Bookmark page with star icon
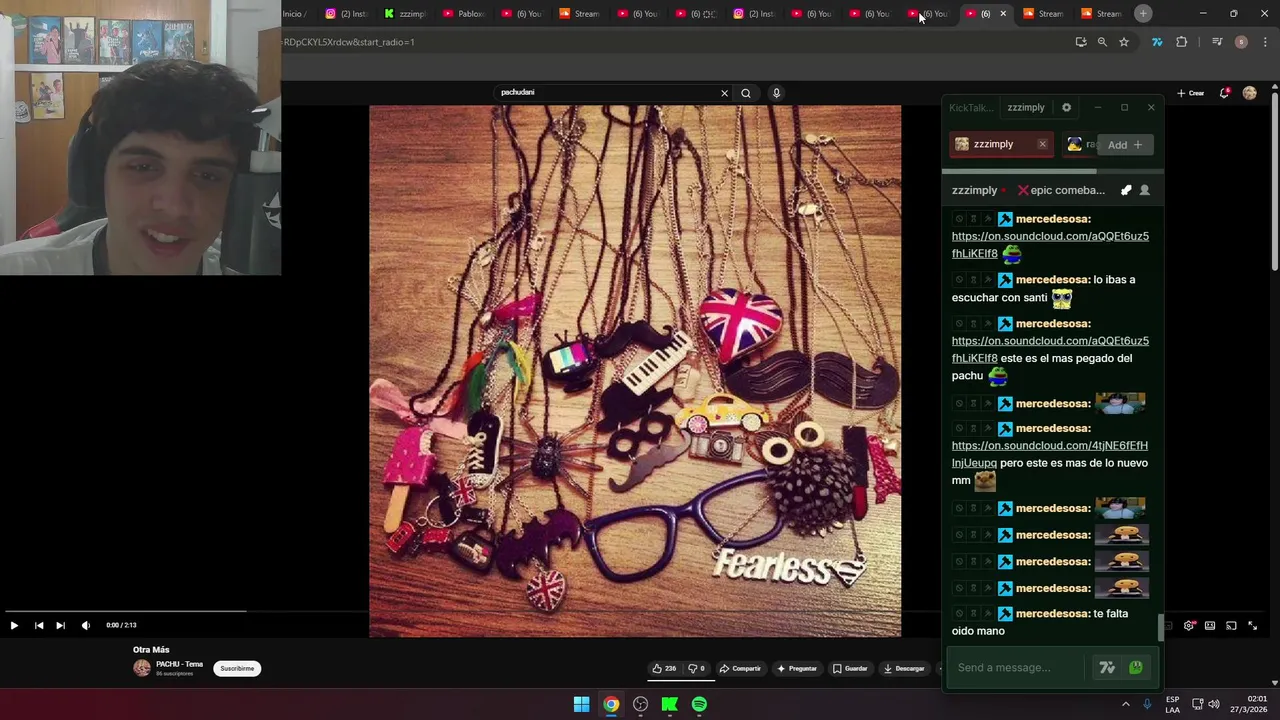Viewport: 1280px width, 720px height. click(x=1124, y=42)
